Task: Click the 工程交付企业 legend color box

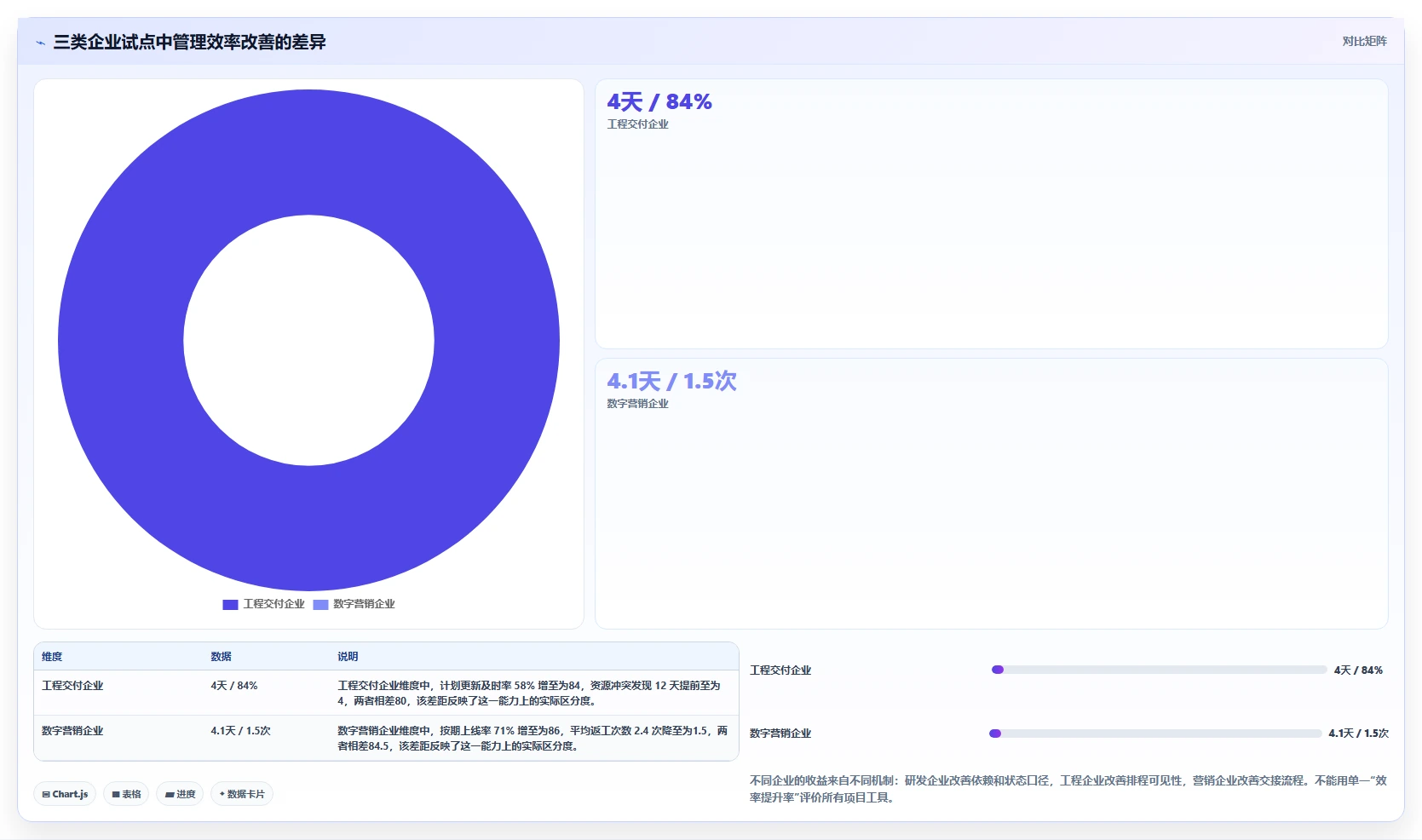Action: click(230, 605)
